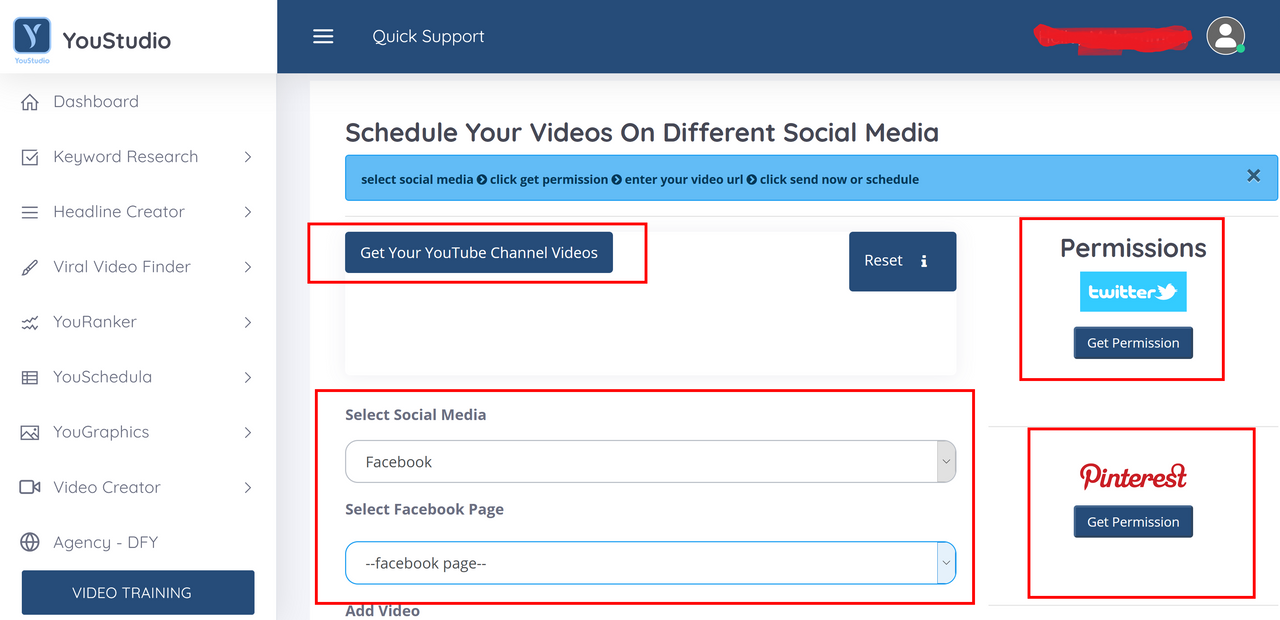Image resolution: width=1280 pixels, height=620 pixels.
Task: Click Get Your YouTube Channel Videos button
Action: coord(479,253)
